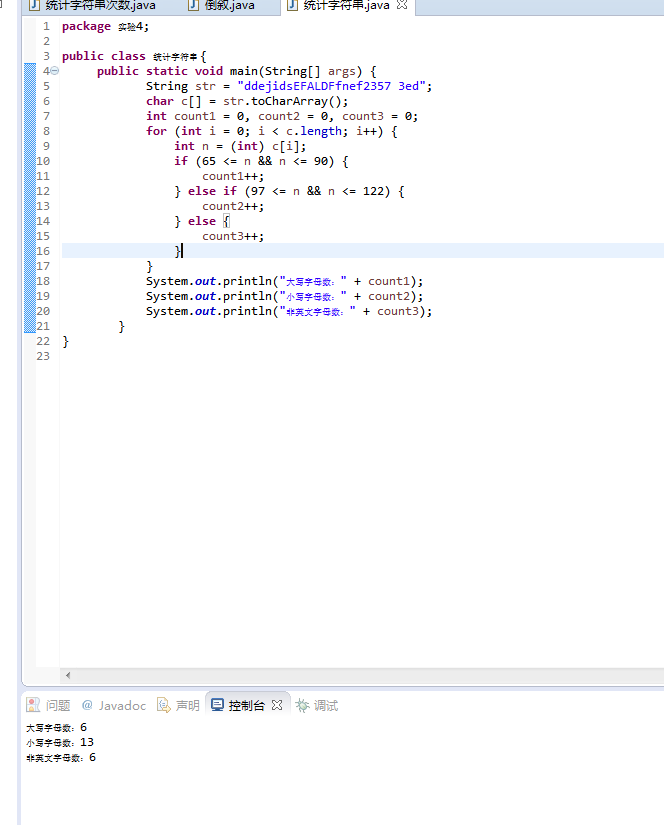Click the horizontal scrollbar left arrow
The image size is (664, 825).
point(68,675)
